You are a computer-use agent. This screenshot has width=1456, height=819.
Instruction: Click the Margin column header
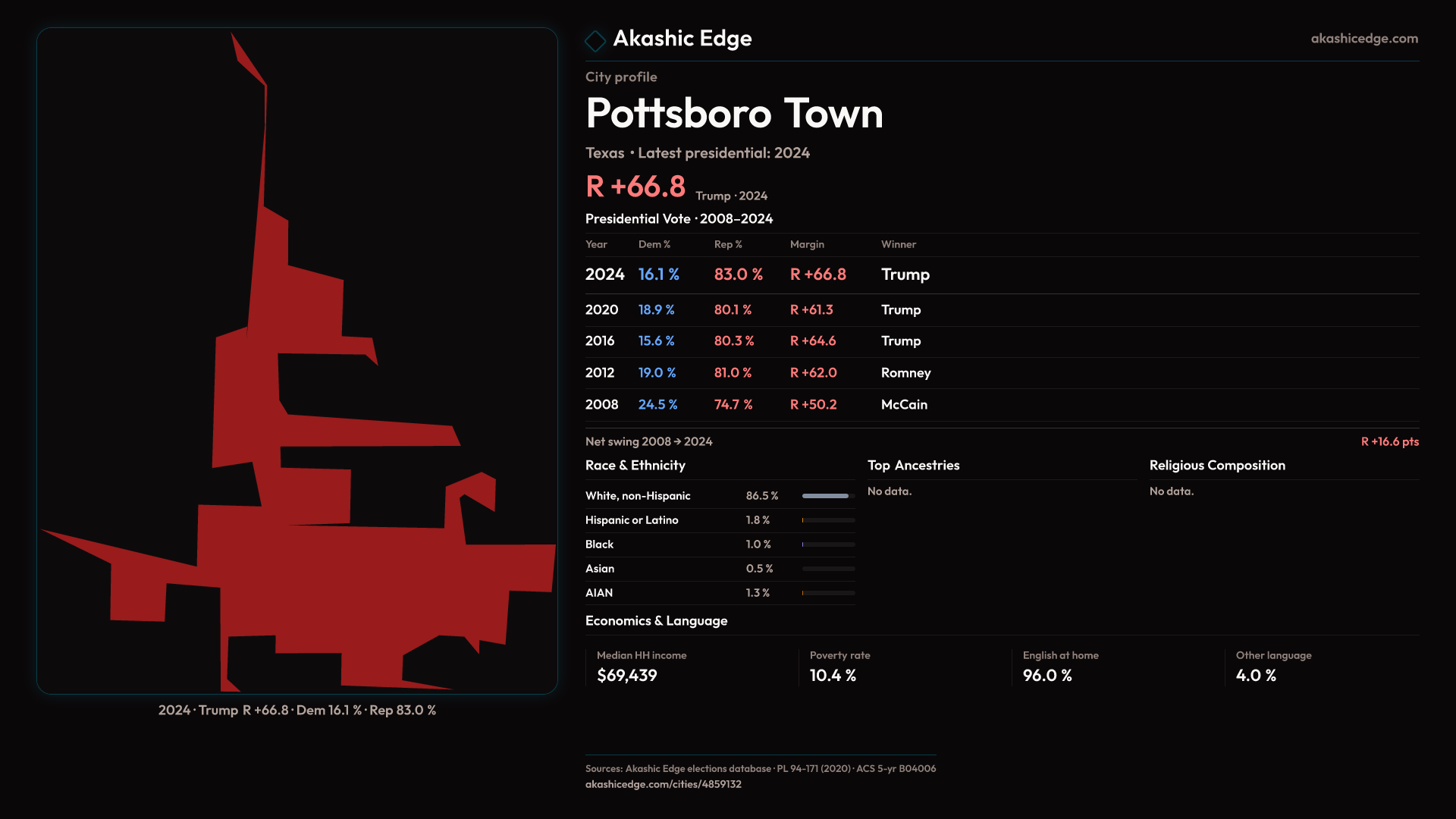point(807,244)
